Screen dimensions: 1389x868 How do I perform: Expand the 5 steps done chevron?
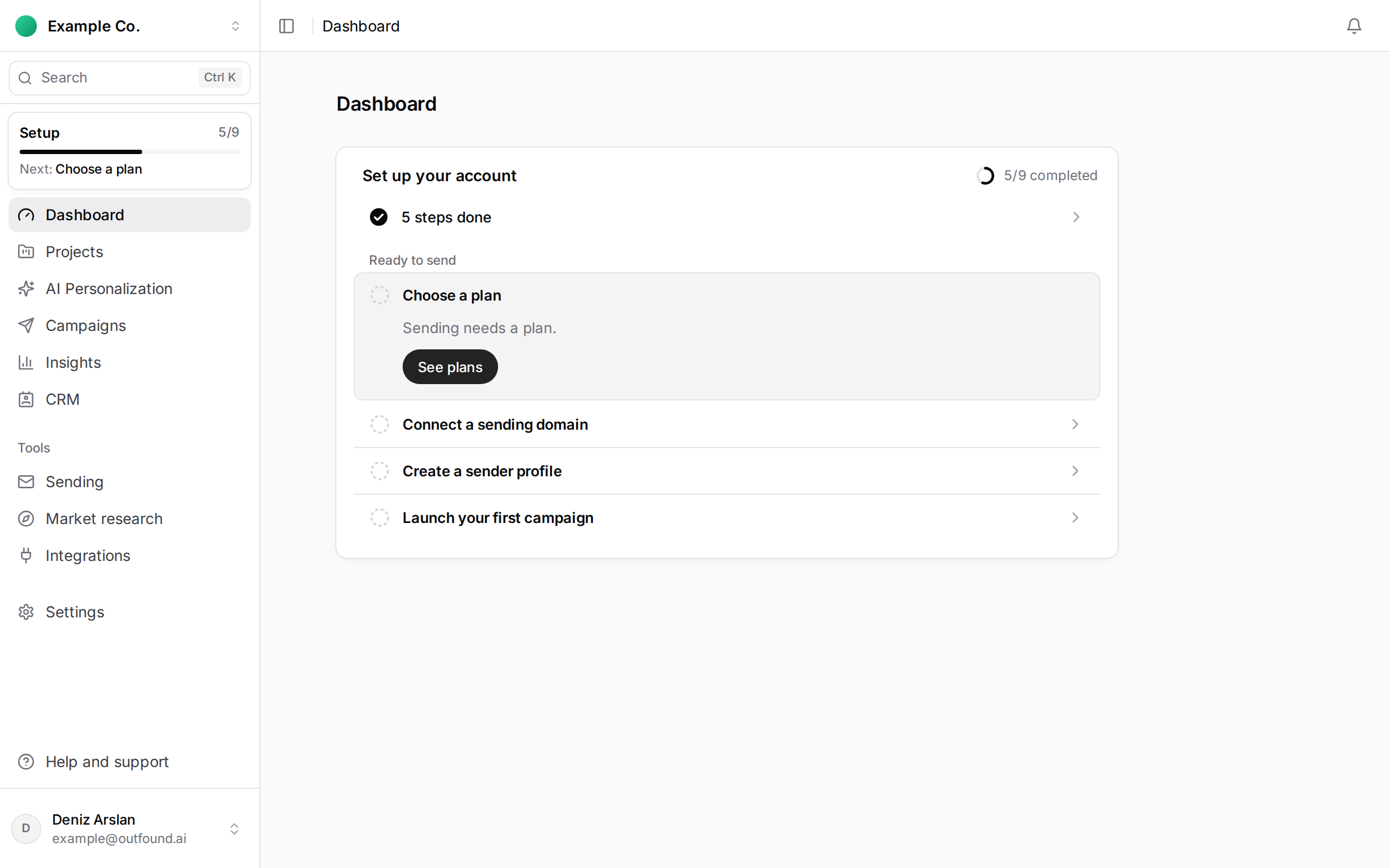[x=1075, y=217]
